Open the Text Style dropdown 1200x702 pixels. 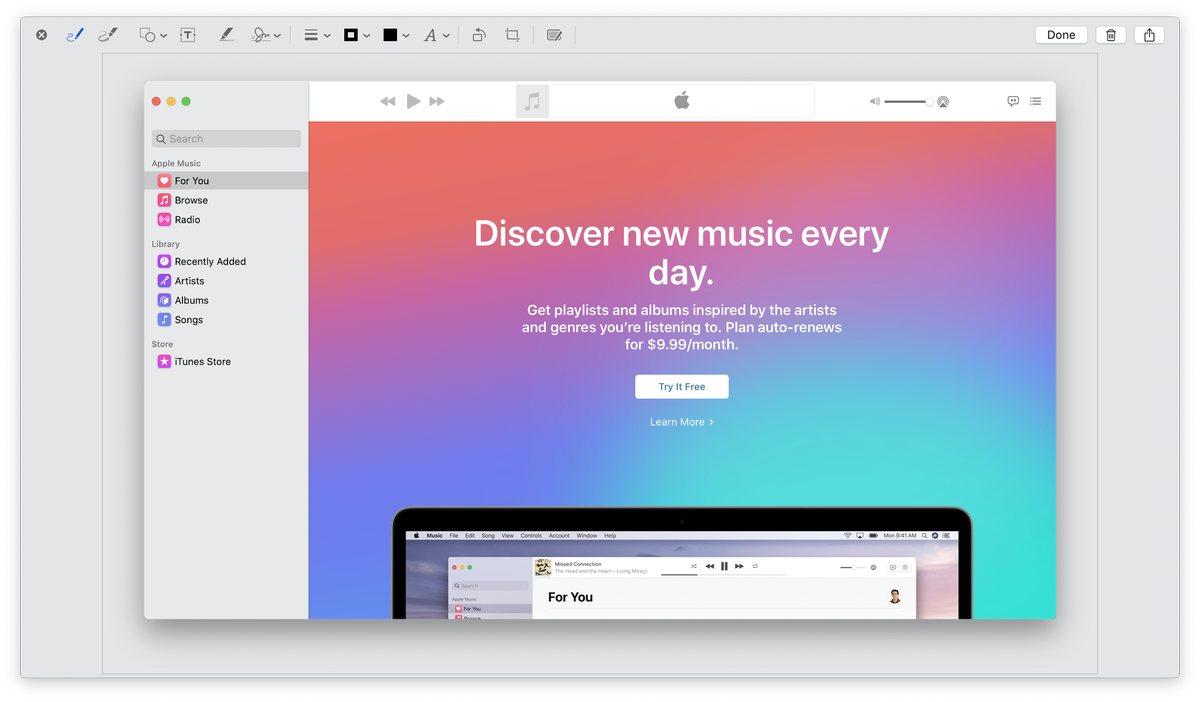point(437,34)
